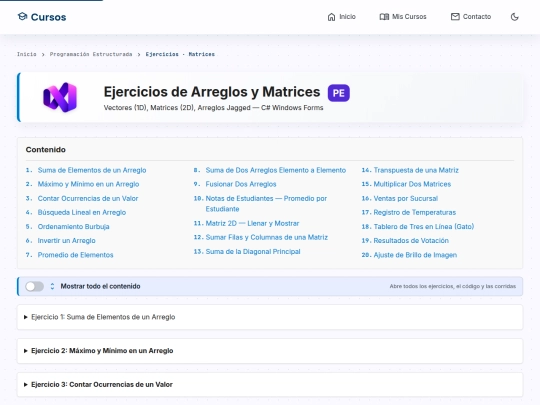
Task: Open Suma de Dos Arreglos Elemento a Elemento
Action: 276,170
